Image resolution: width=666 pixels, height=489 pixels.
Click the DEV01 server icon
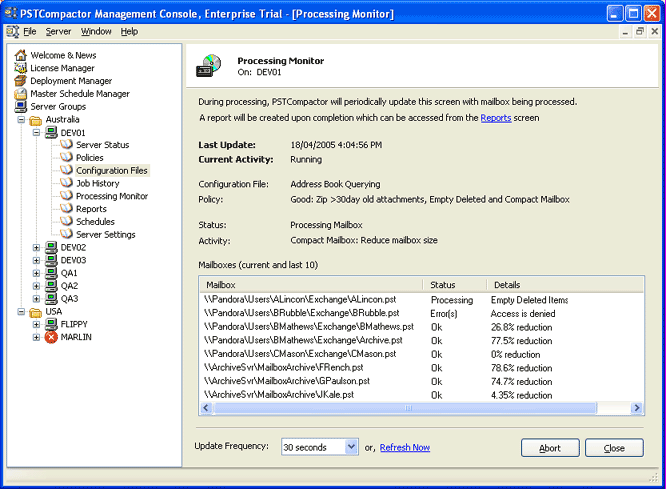pos(51,133)
